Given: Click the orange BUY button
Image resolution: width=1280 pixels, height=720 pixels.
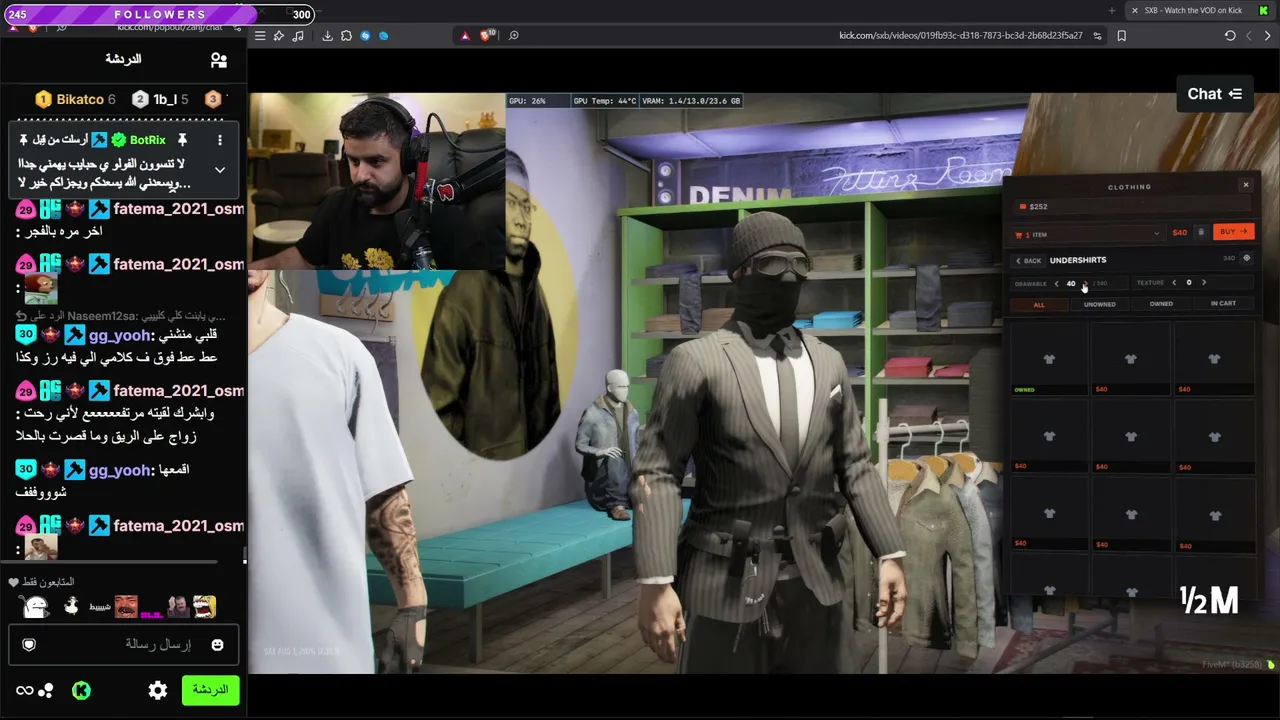Looking at the screenshot, I should click(x=1233, y=232).
